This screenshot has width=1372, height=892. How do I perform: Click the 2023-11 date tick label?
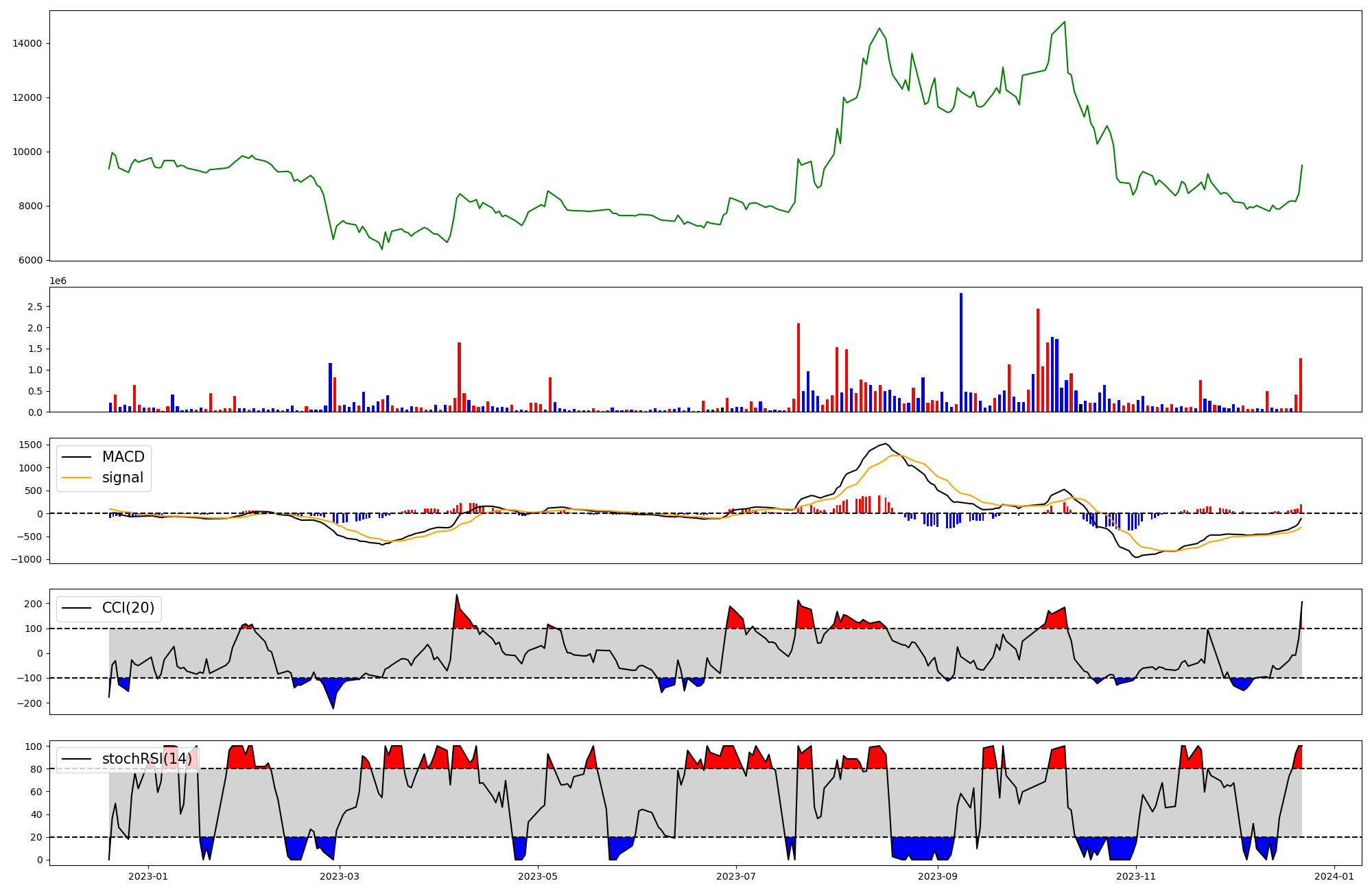(x=1136, y=876)
